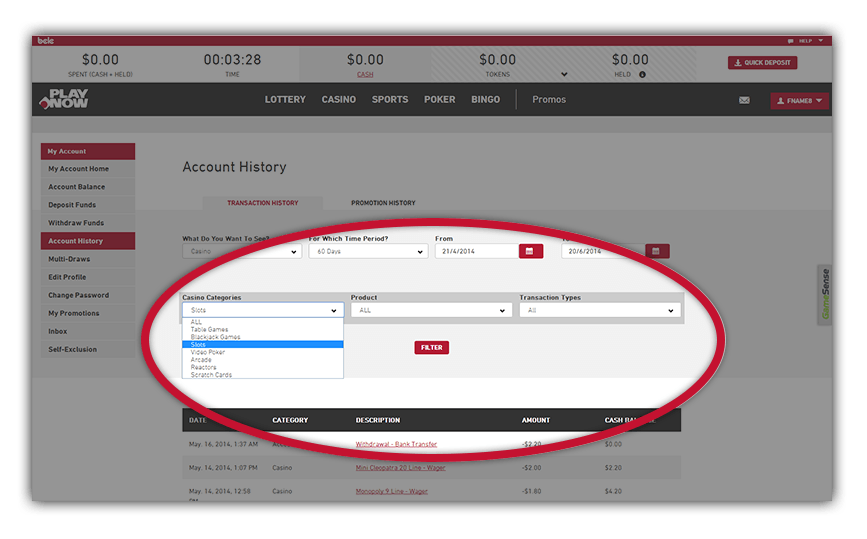Go to Poker section

point(440,100)
